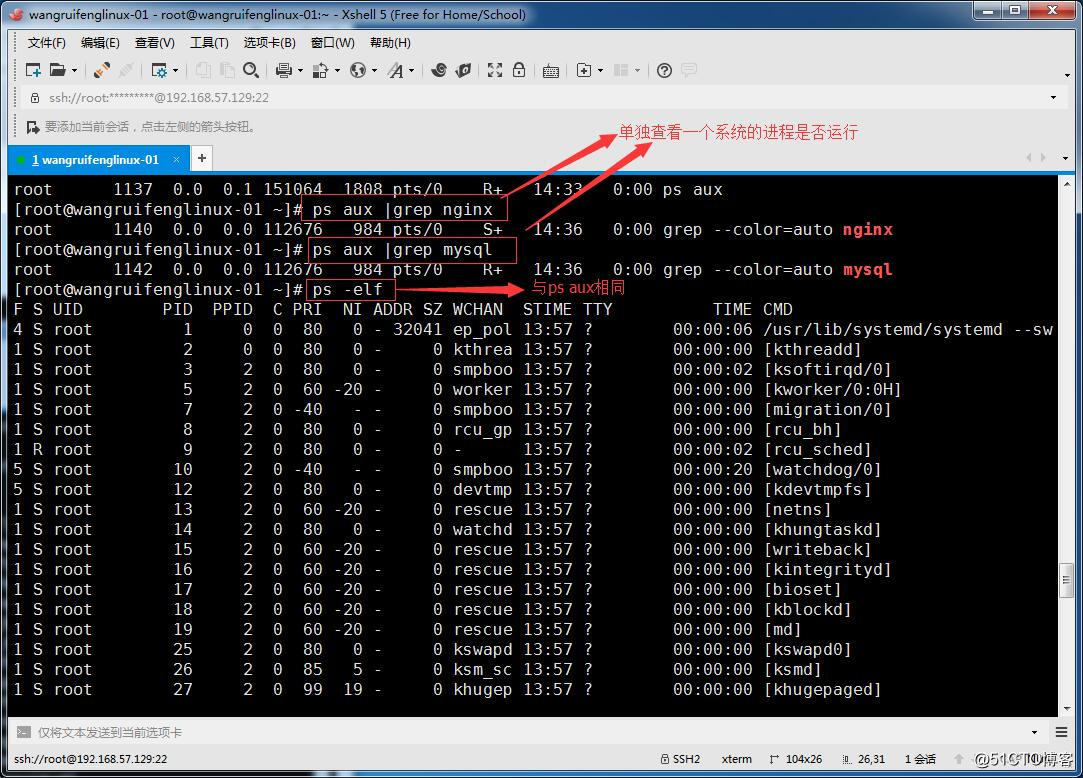Image resolution: width=1083 pixels, height=778 pixels.
Task: Open the tab list dropdown arrow
Action: [1065, 158]
